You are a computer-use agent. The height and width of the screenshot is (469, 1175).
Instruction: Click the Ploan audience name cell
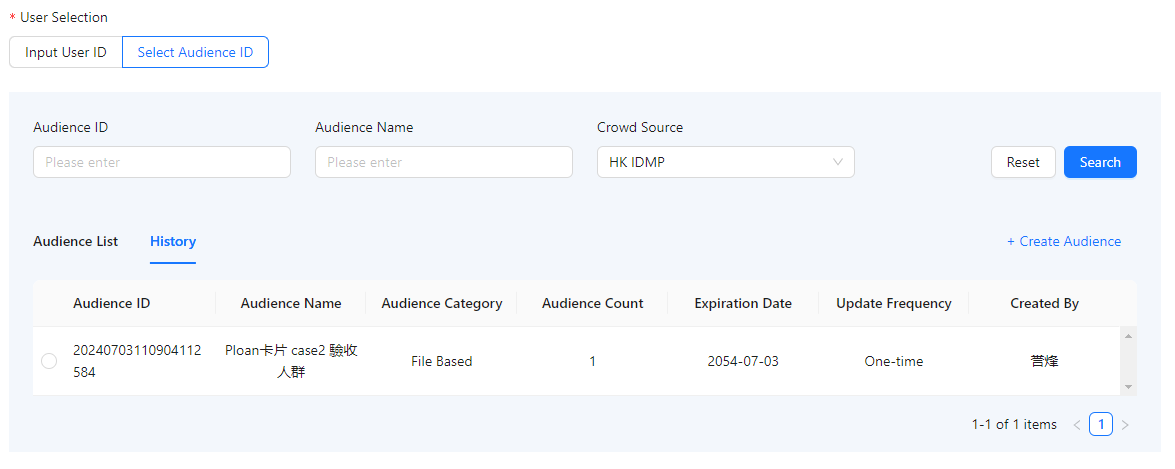(x=291, y=361)
